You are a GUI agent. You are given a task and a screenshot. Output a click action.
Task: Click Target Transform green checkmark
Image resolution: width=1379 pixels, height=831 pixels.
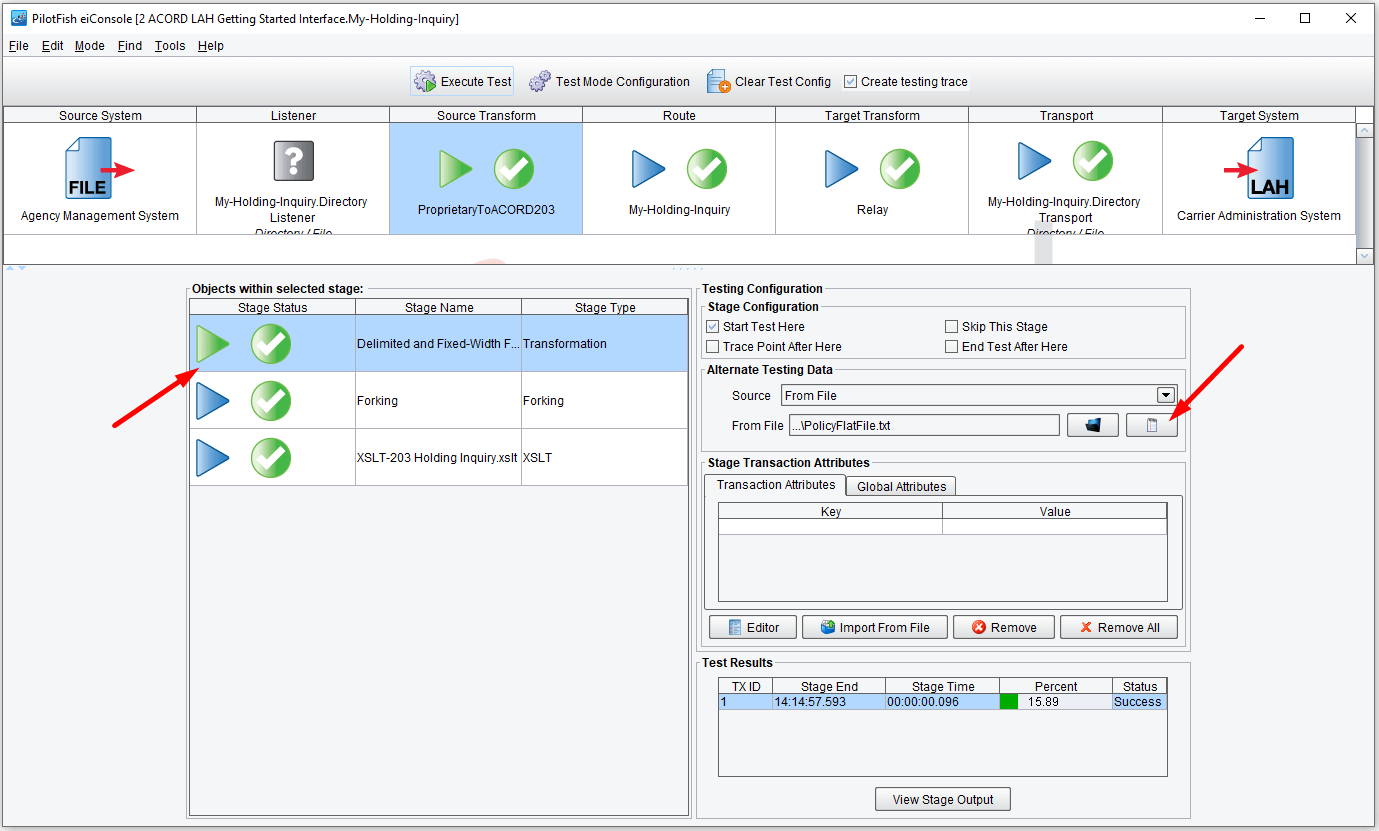[x=900, y=169]
